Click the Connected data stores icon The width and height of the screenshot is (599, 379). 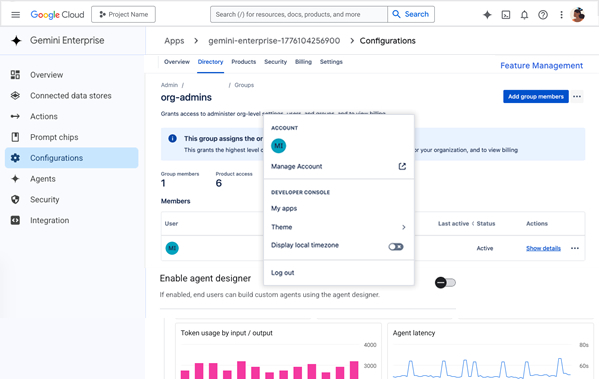tap(15, 96)
